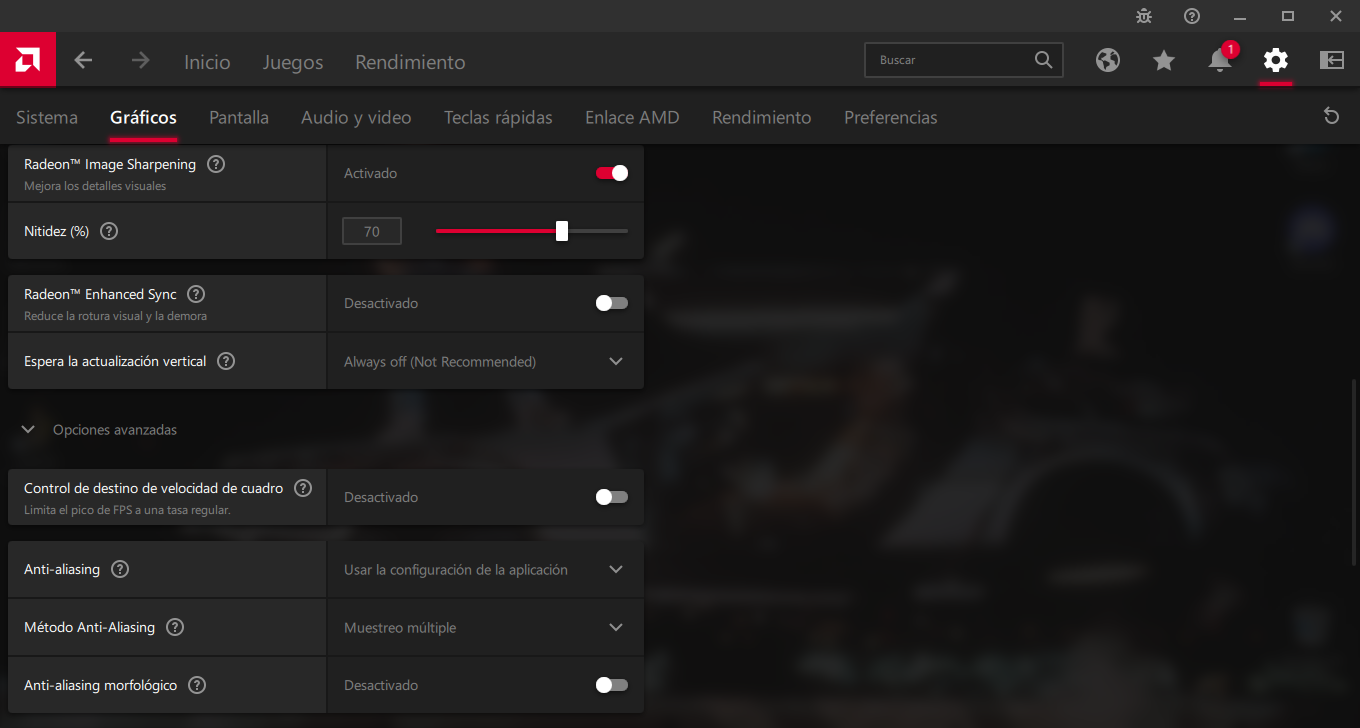The image size is (1360, 728).
Task: Open notifications bell icon
Action: [1220, 60]
